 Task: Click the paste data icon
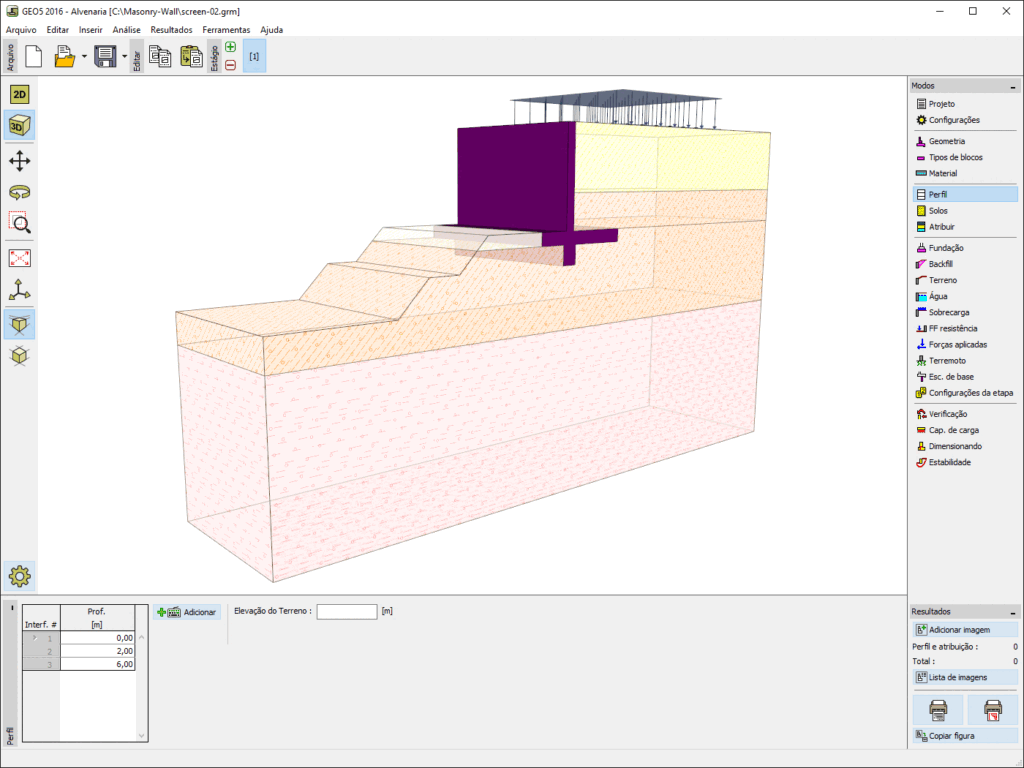click(x=191, y=56)
